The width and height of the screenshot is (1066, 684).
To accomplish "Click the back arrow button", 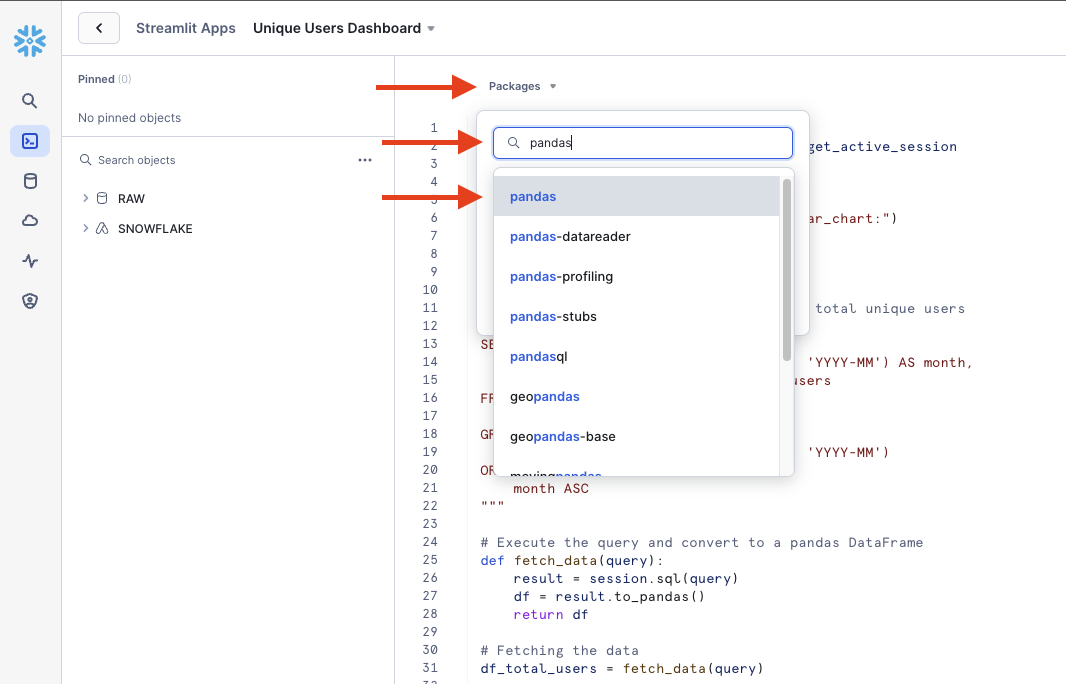I will click(99, 28).
